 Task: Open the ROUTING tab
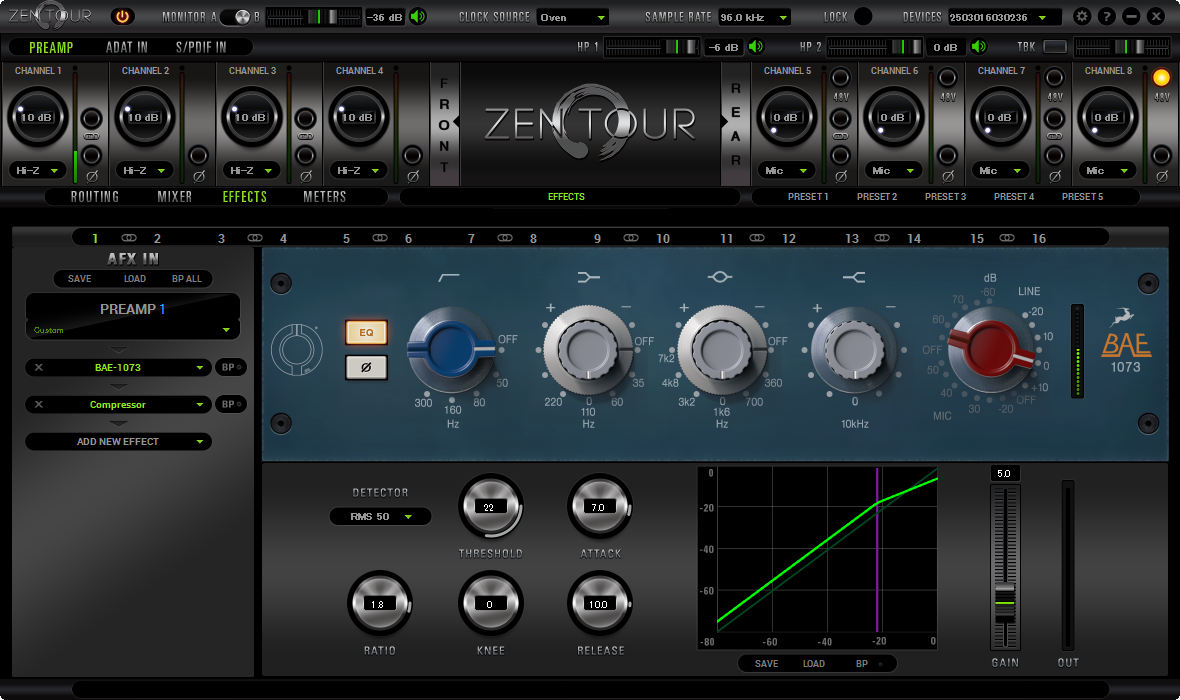[95, 196]
